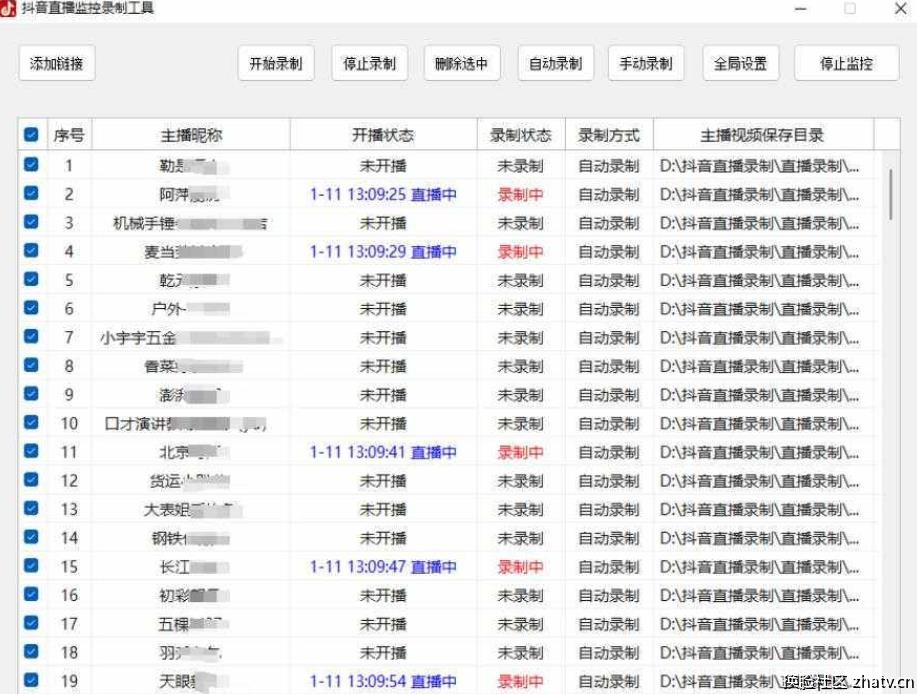
Task: Click save path cell in row 9
Action: tap(760, 395)
